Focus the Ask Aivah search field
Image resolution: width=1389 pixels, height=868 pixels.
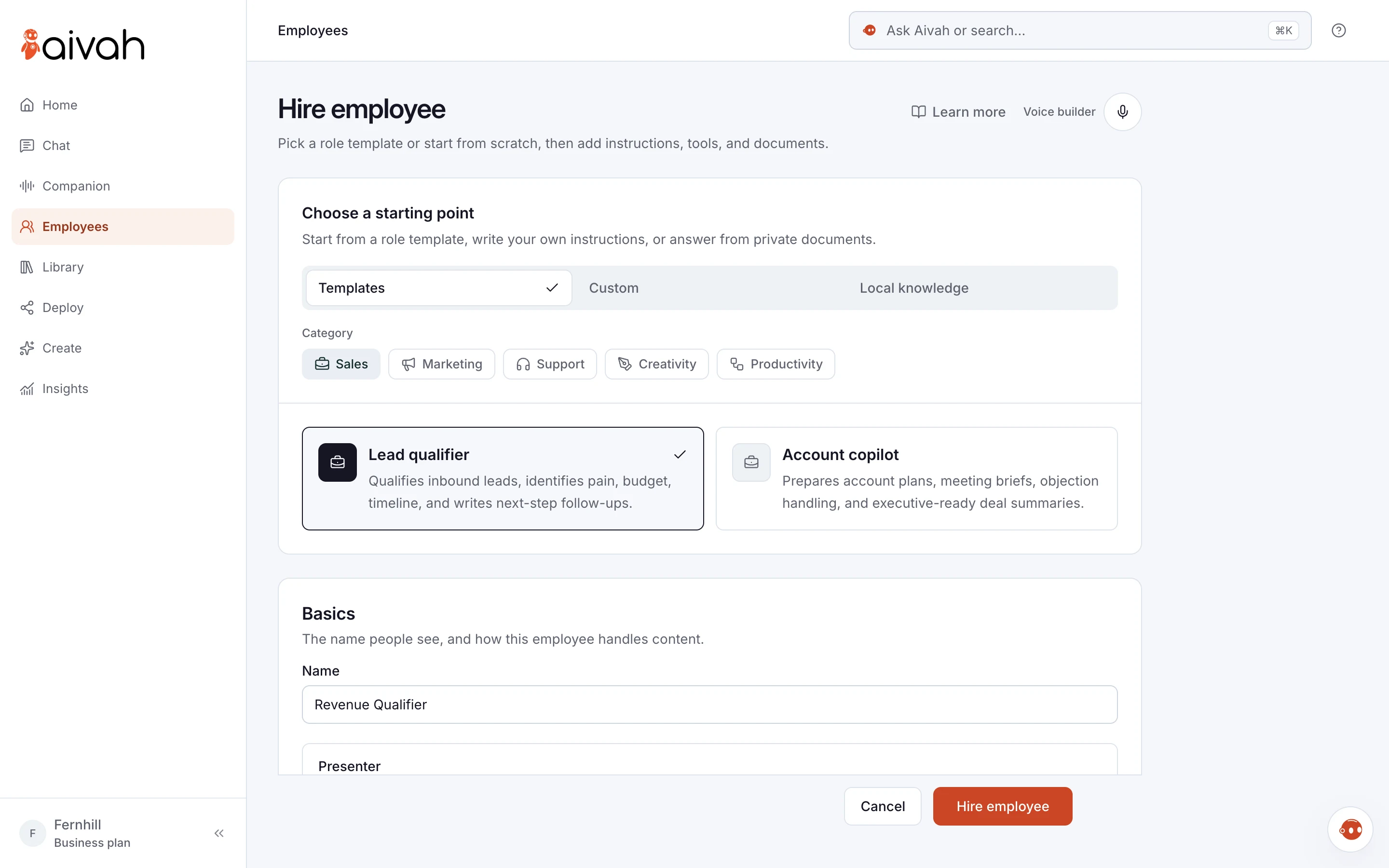[x=1080, y=30]
